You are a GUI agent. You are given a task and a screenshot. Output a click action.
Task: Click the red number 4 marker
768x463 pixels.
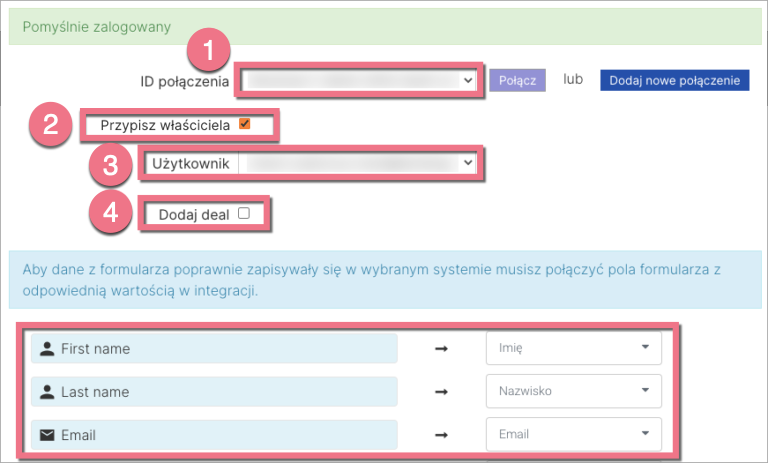click(x=112, y=214)
